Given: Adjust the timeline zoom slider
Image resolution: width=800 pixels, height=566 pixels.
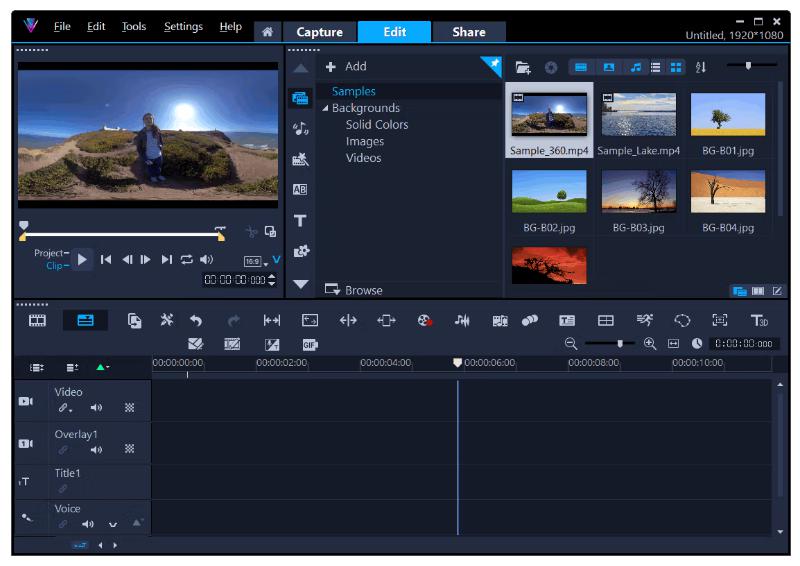Looking at the screenshot, I should pyautogui.click(x=619, y=343).
